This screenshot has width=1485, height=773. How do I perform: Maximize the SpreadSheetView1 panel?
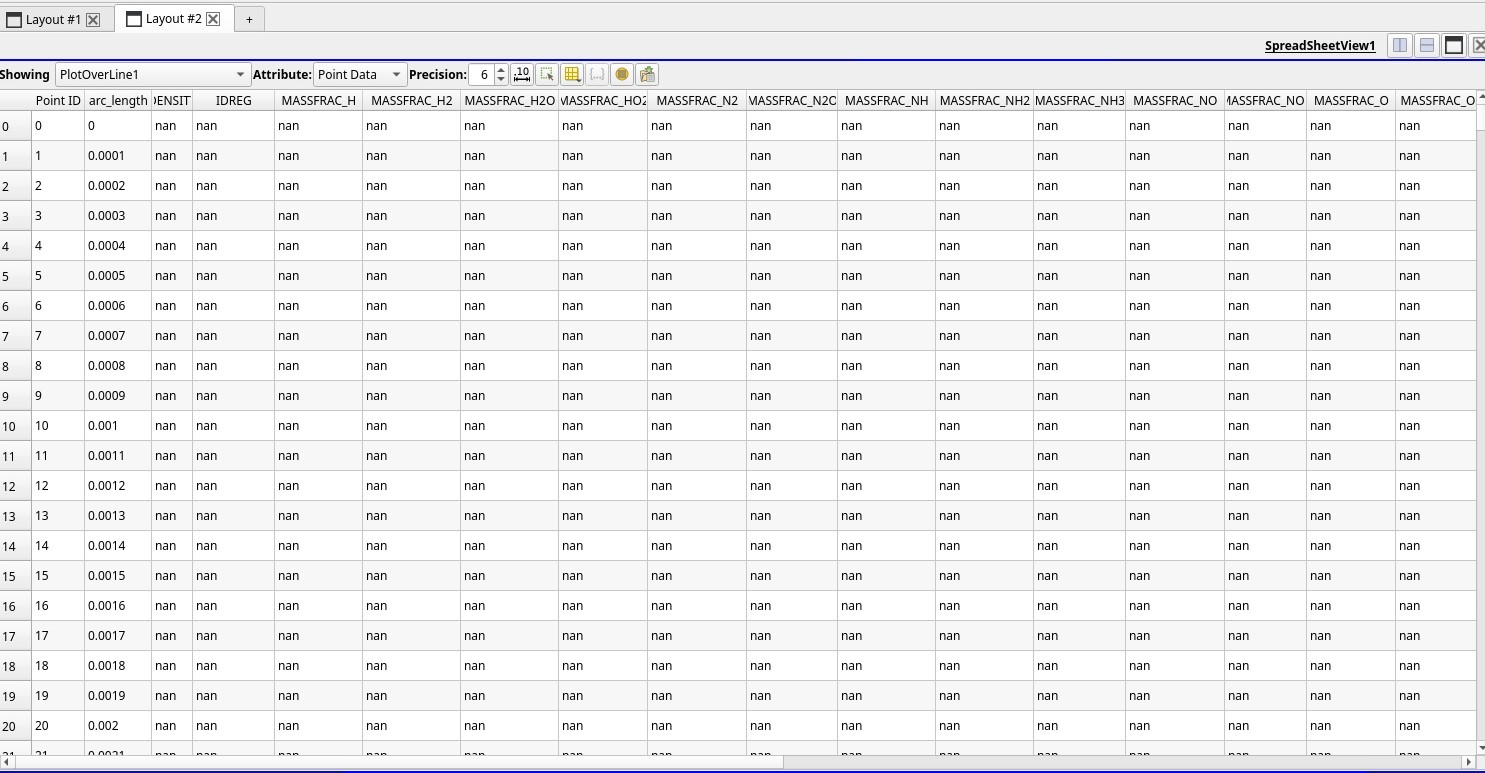[x=1454, y=45]
